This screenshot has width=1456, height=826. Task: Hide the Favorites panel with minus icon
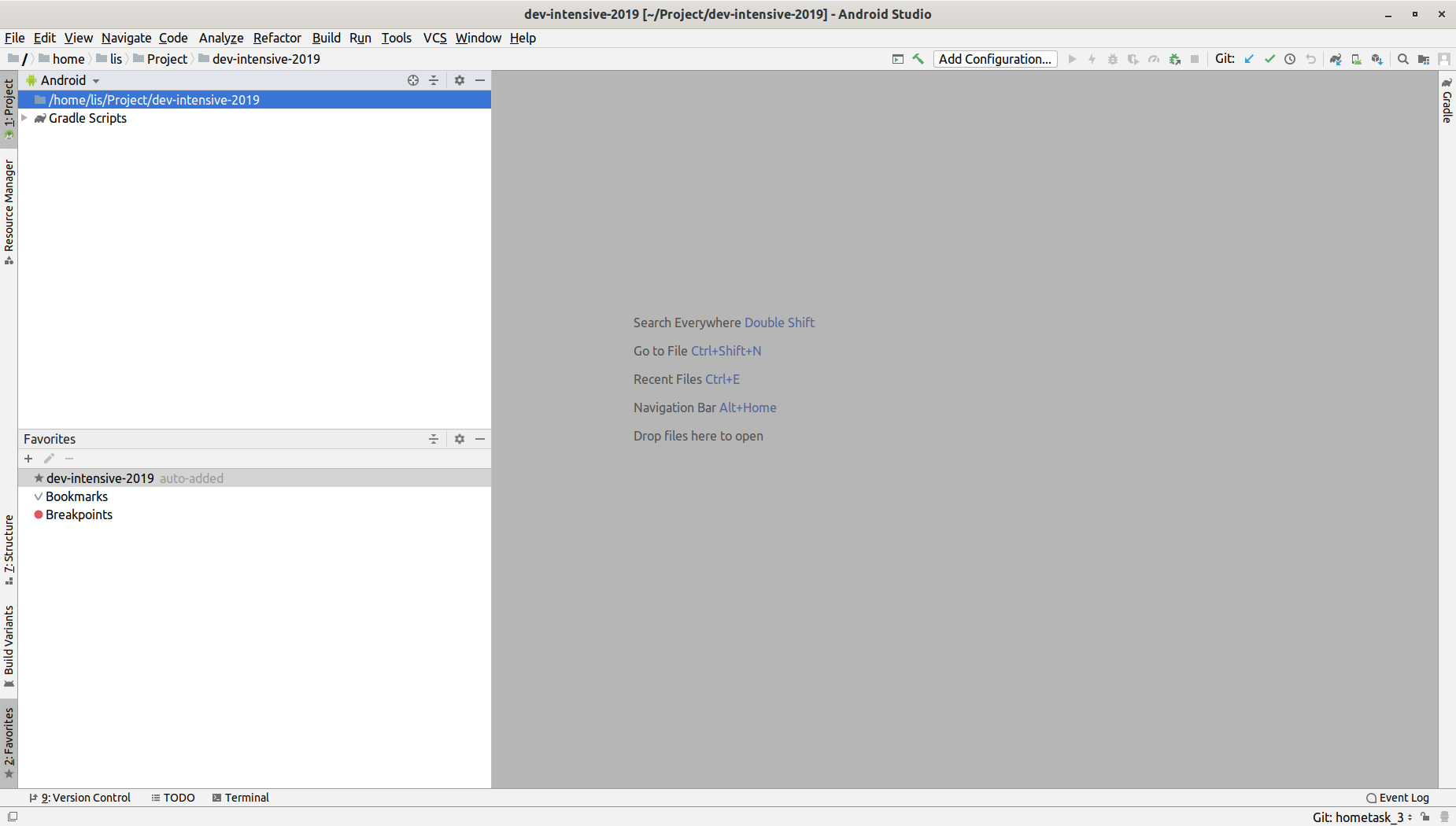480,439
